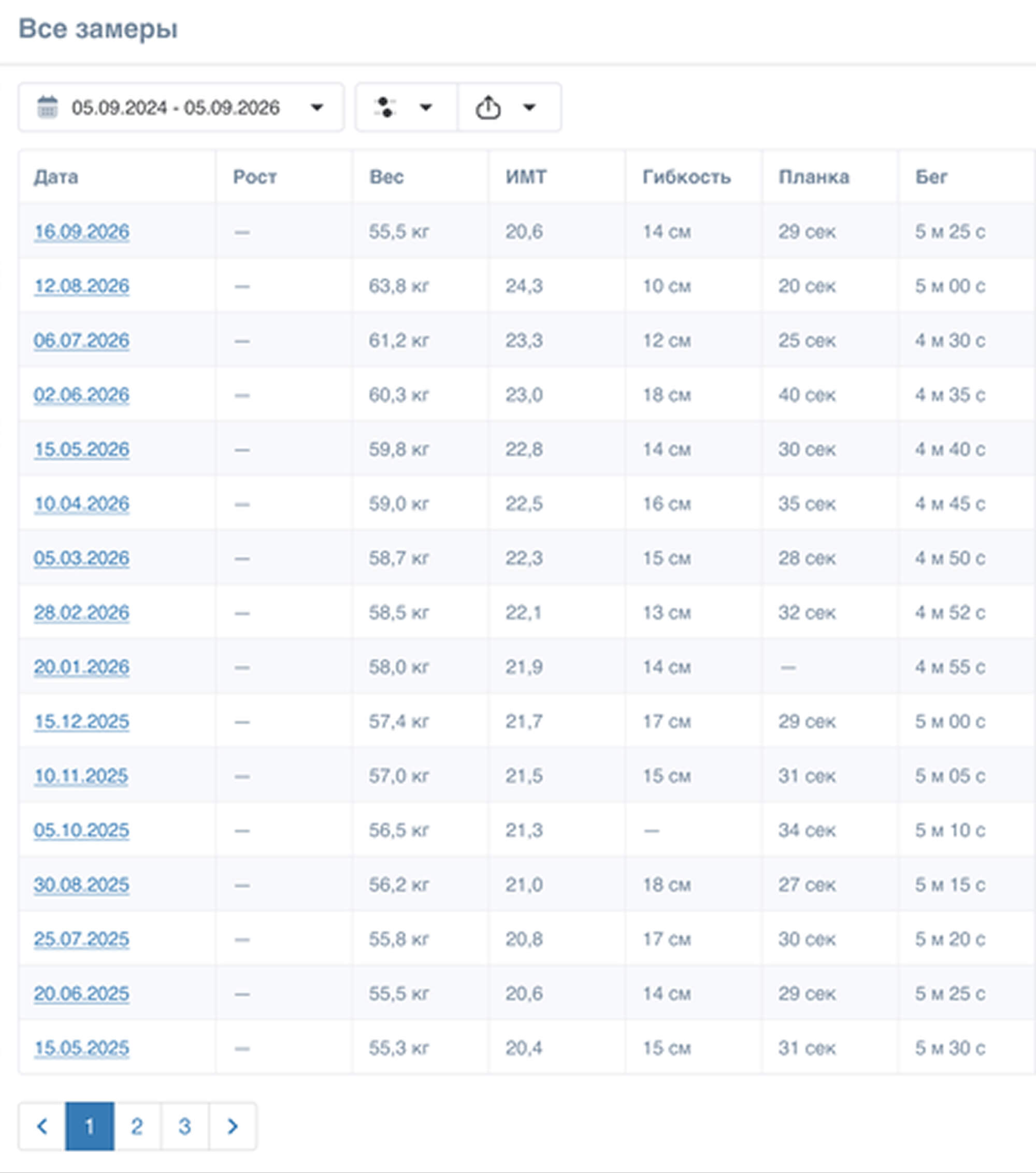Open the measurement dated 12.08.2026
Screen dimensions: 1036x1173
tap(81, 286)
